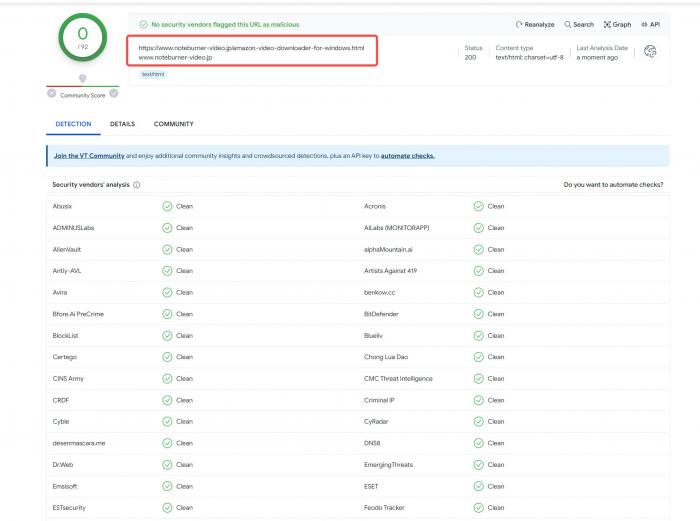This screenshot has height=521, width=700.
Task: Click the text/html; charset=utf-8 content type
Action: (529, 58)
